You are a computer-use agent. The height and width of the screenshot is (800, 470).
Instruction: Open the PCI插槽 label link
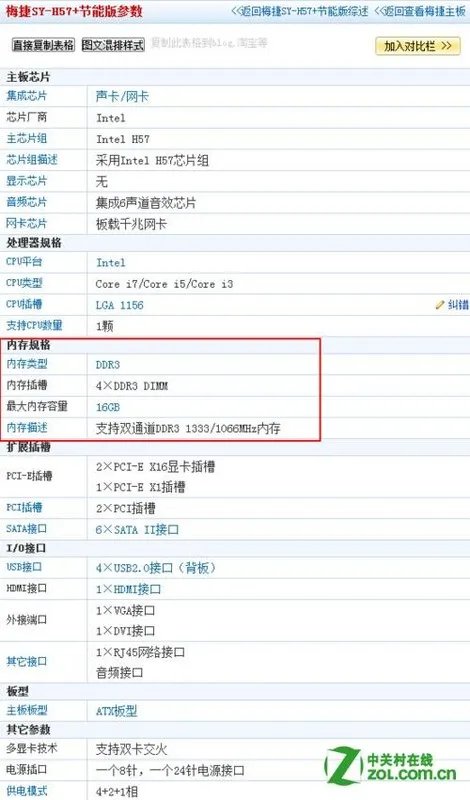coord(24,508)
